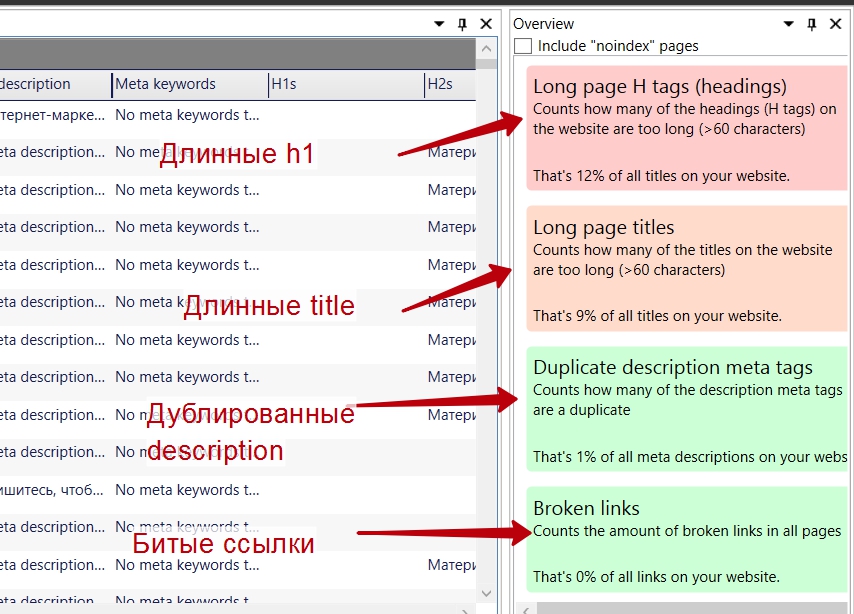
Task: Pin the Overview panel with the pushpin icon
Action: pyautogui.click(x=812, y=24)
